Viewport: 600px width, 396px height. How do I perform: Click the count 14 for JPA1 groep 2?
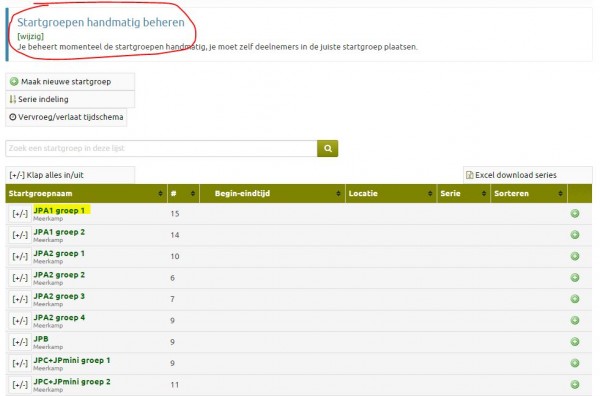click(175, 235)
